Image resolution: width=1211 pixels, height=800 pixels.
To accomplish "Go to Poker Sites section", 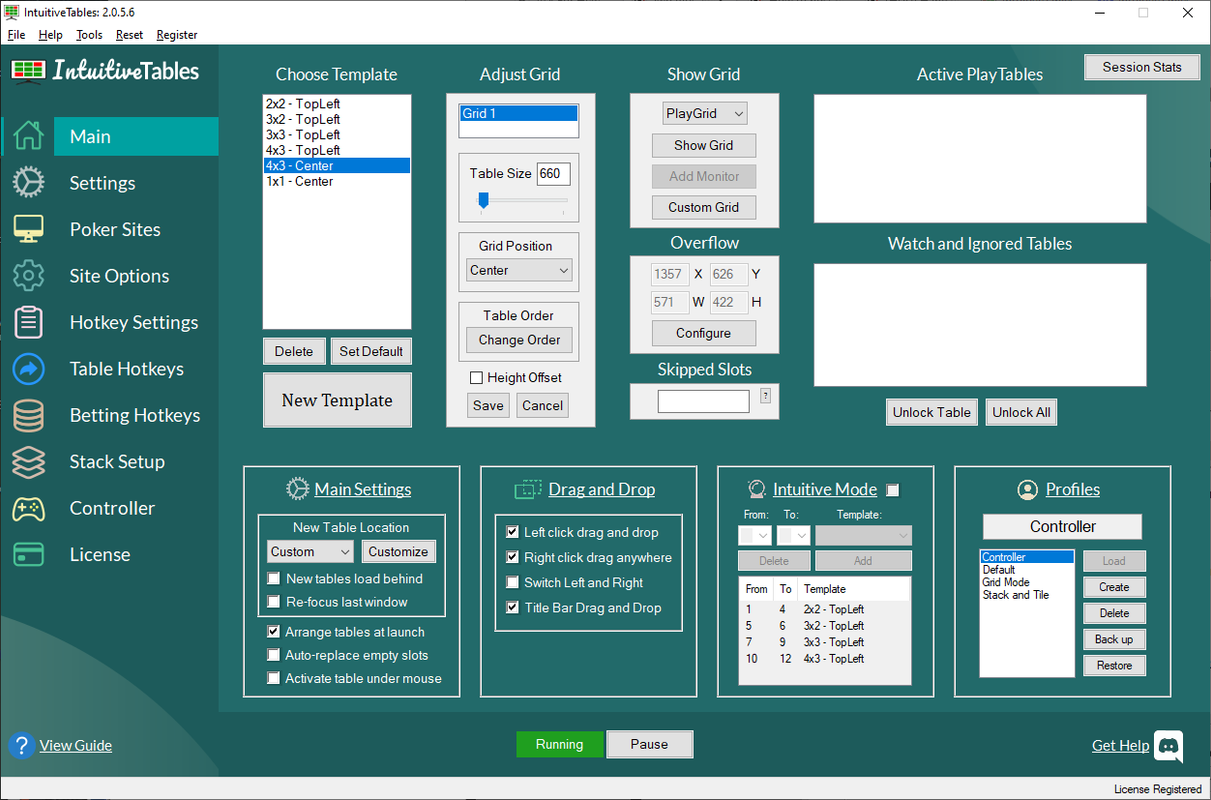I will click(115, 229).
